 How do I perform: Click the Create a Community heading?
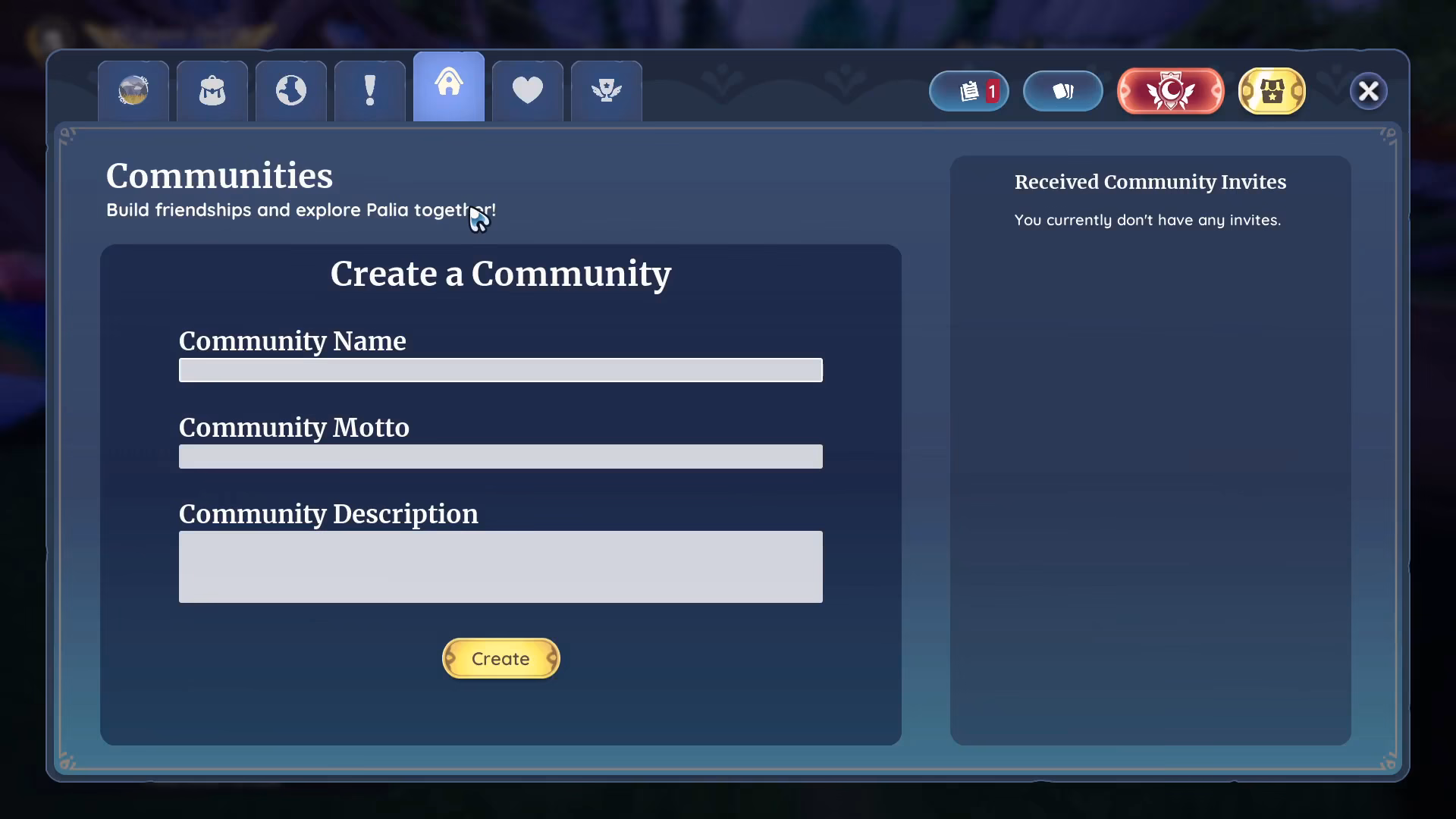(x=500, y=274)
